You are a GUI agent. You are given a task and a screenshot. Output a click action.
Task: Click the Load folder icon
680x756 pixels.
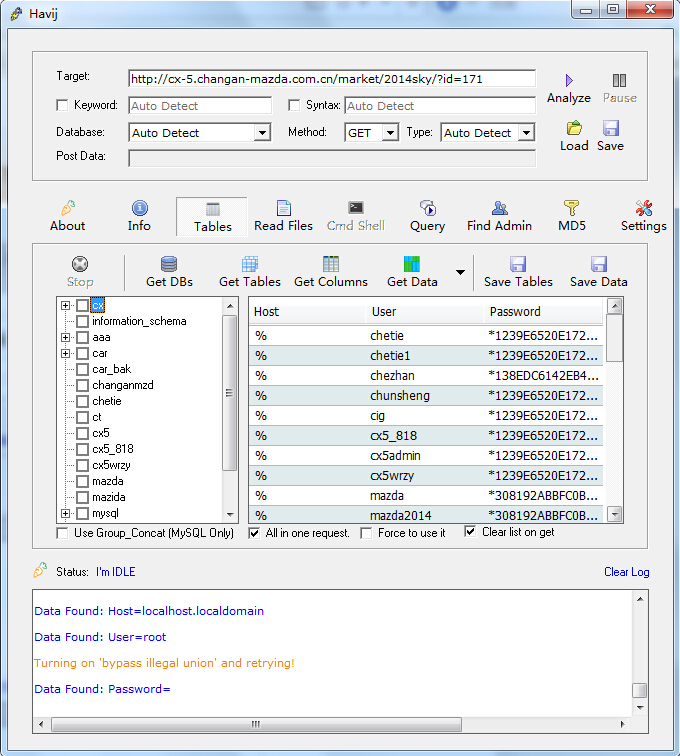(574, 128)
